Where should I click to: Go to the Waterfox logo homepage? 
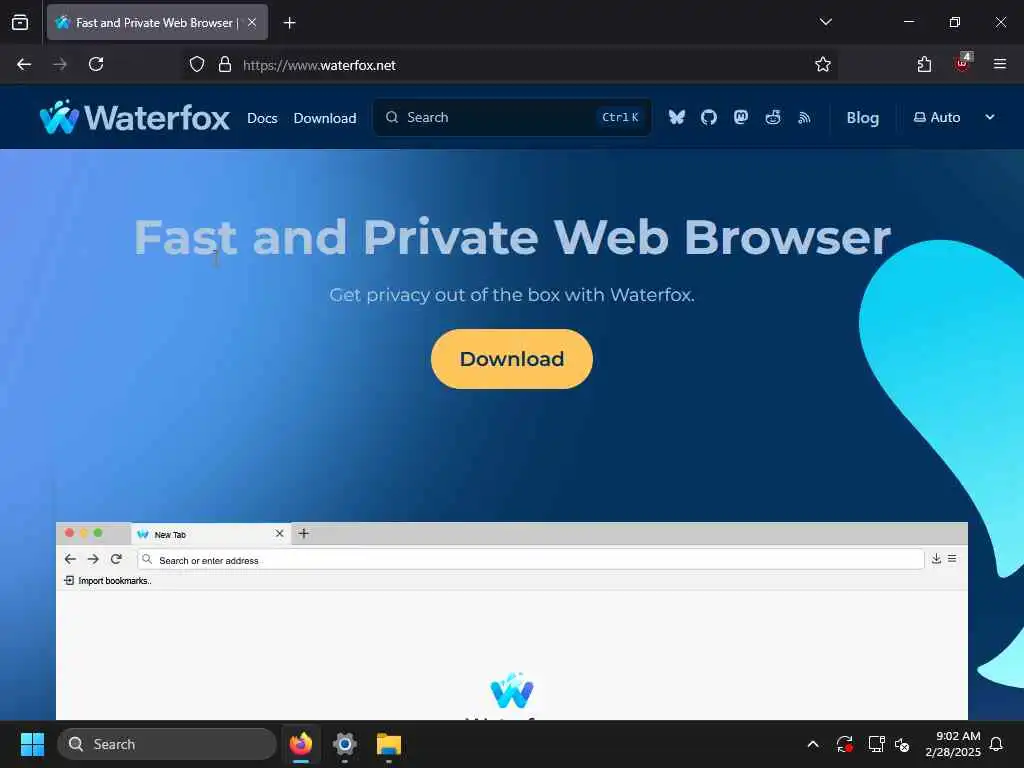135,118
